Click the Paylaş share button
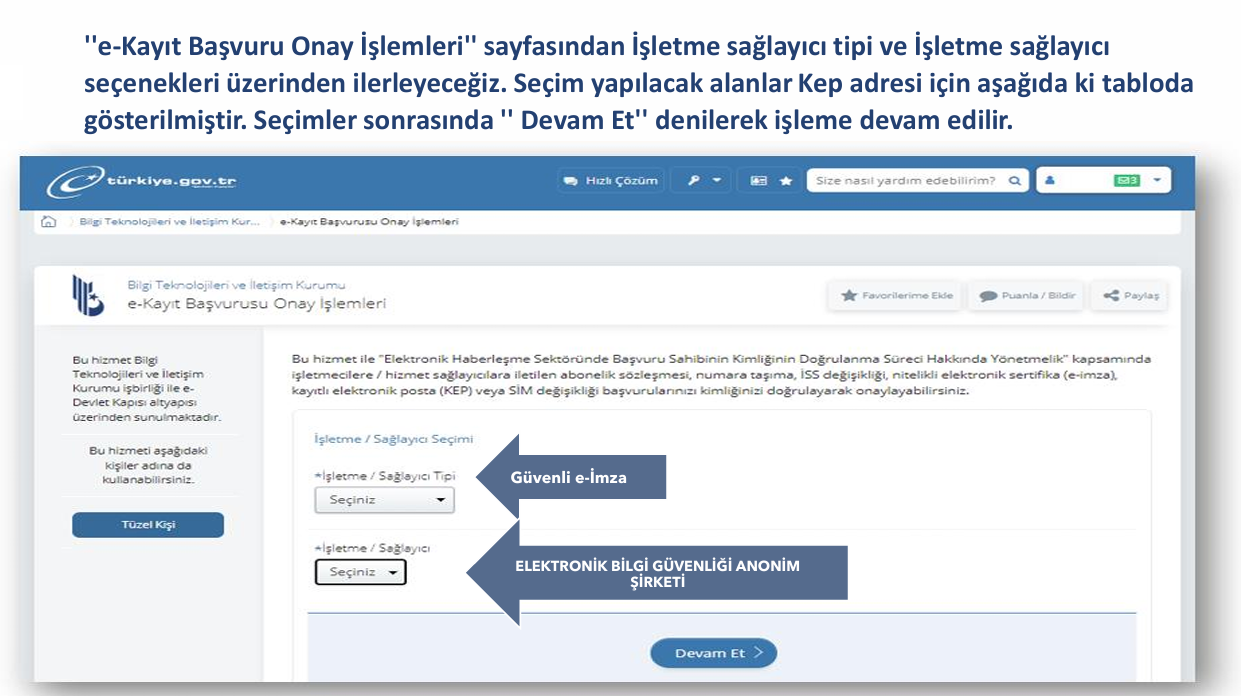 (x=1129, y=296)
